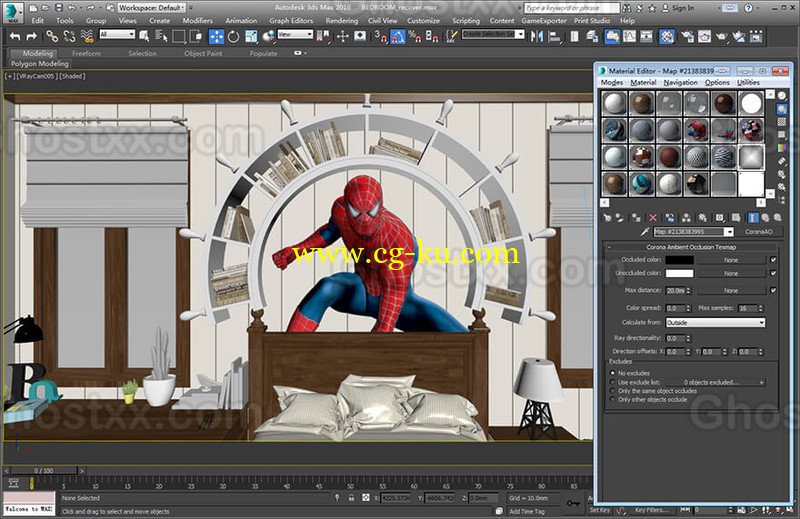Image resolution: width=800 pixels, height=519 pixels.
Task: Select Only other objects occlude option
Action: tap(612, 400)
